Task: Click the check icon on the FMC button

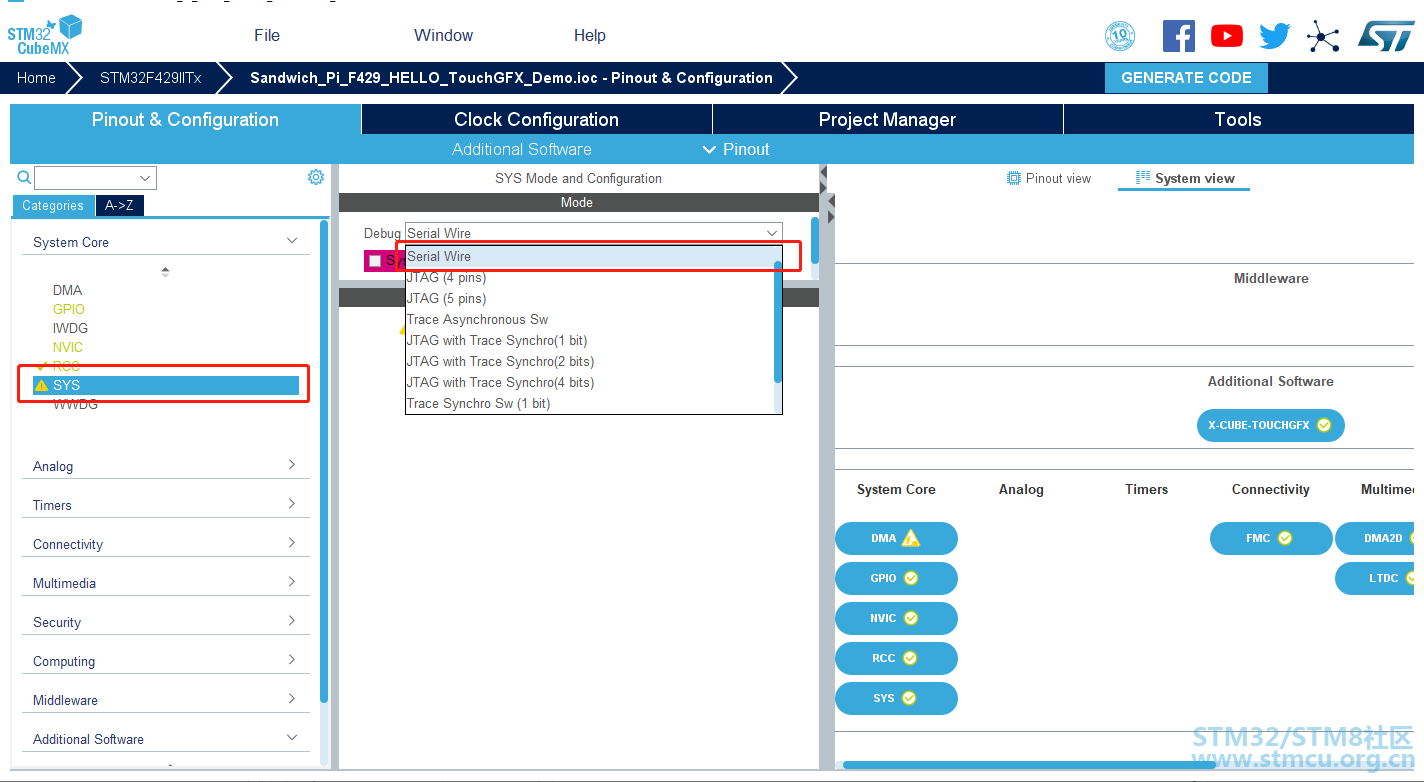Action: point(1285,538)
